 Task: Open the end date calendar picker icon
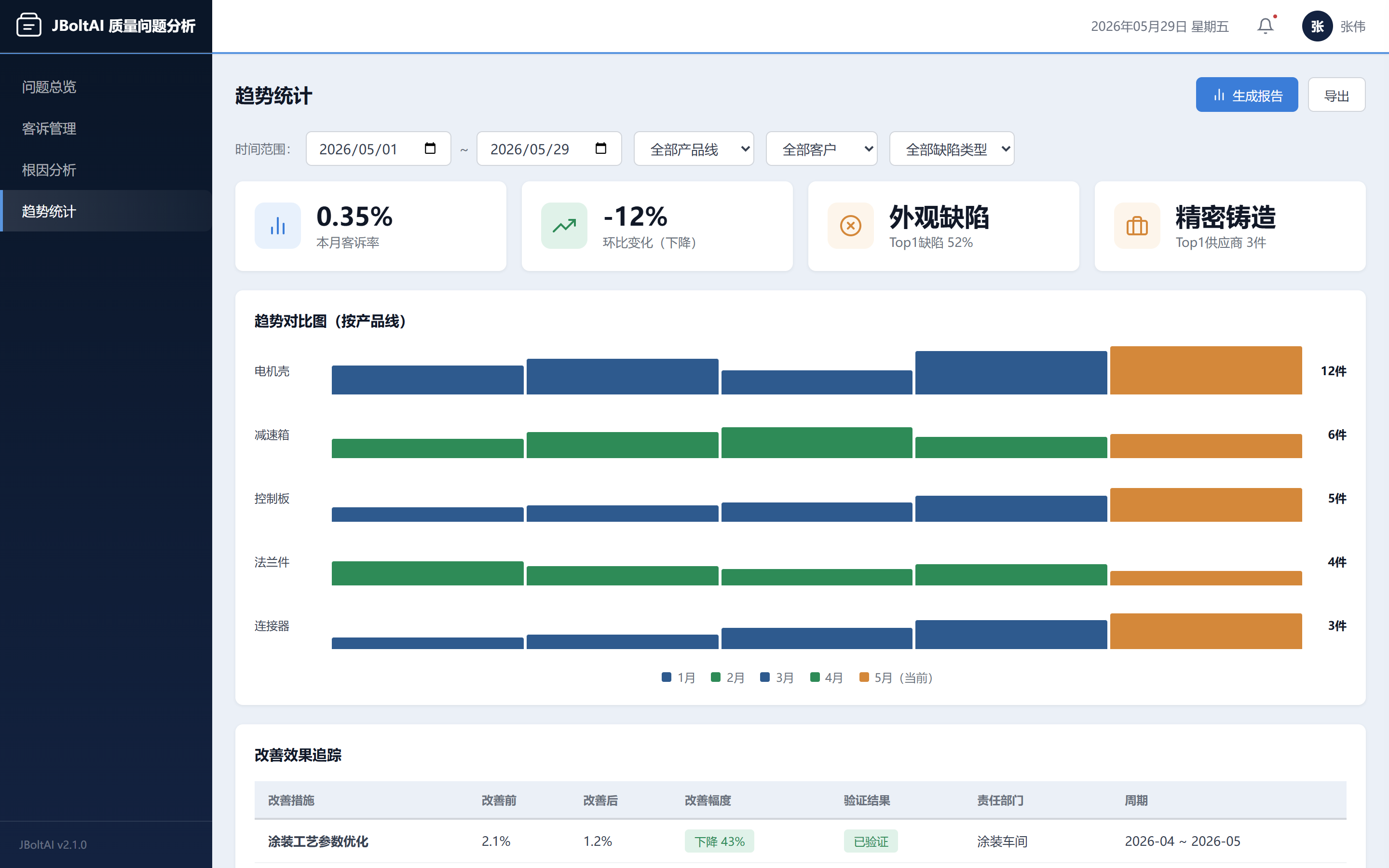601,149
